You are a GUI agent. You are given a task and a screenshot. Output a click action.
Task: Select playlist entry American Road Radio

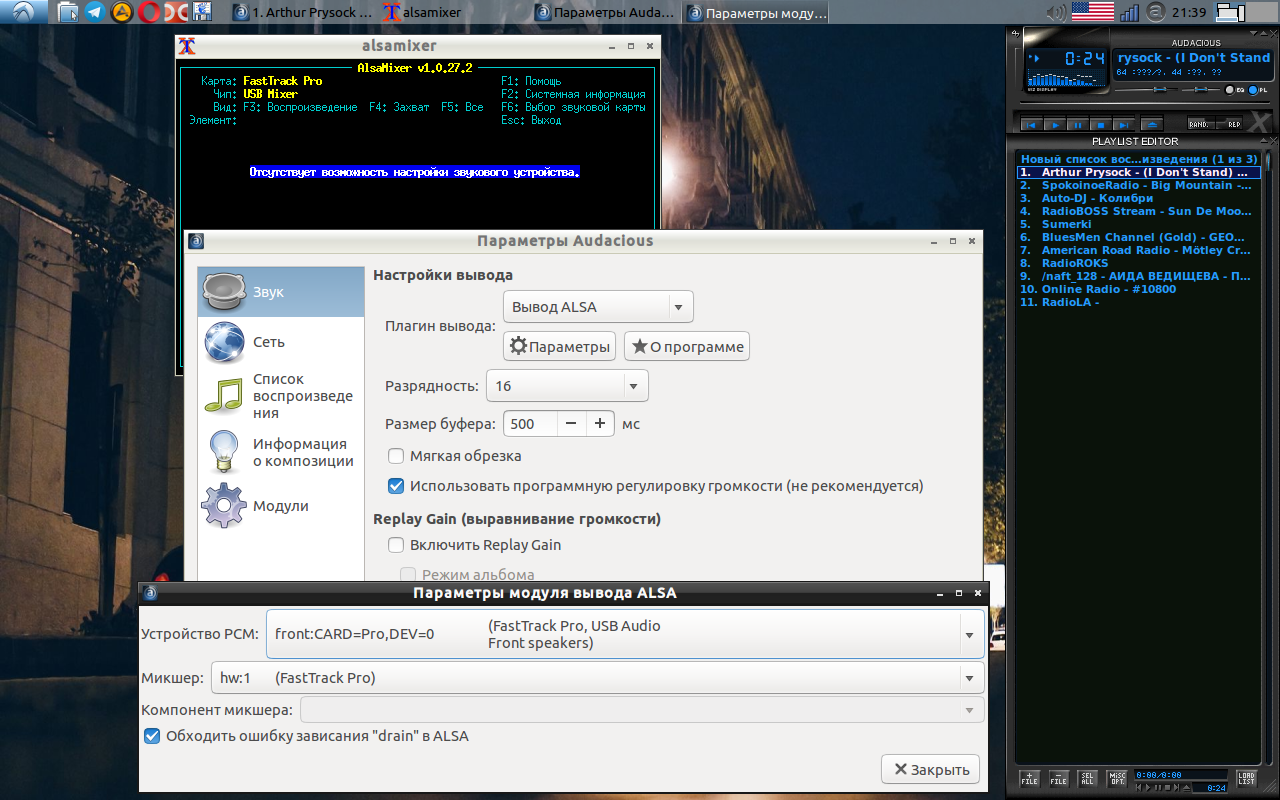1139,250
